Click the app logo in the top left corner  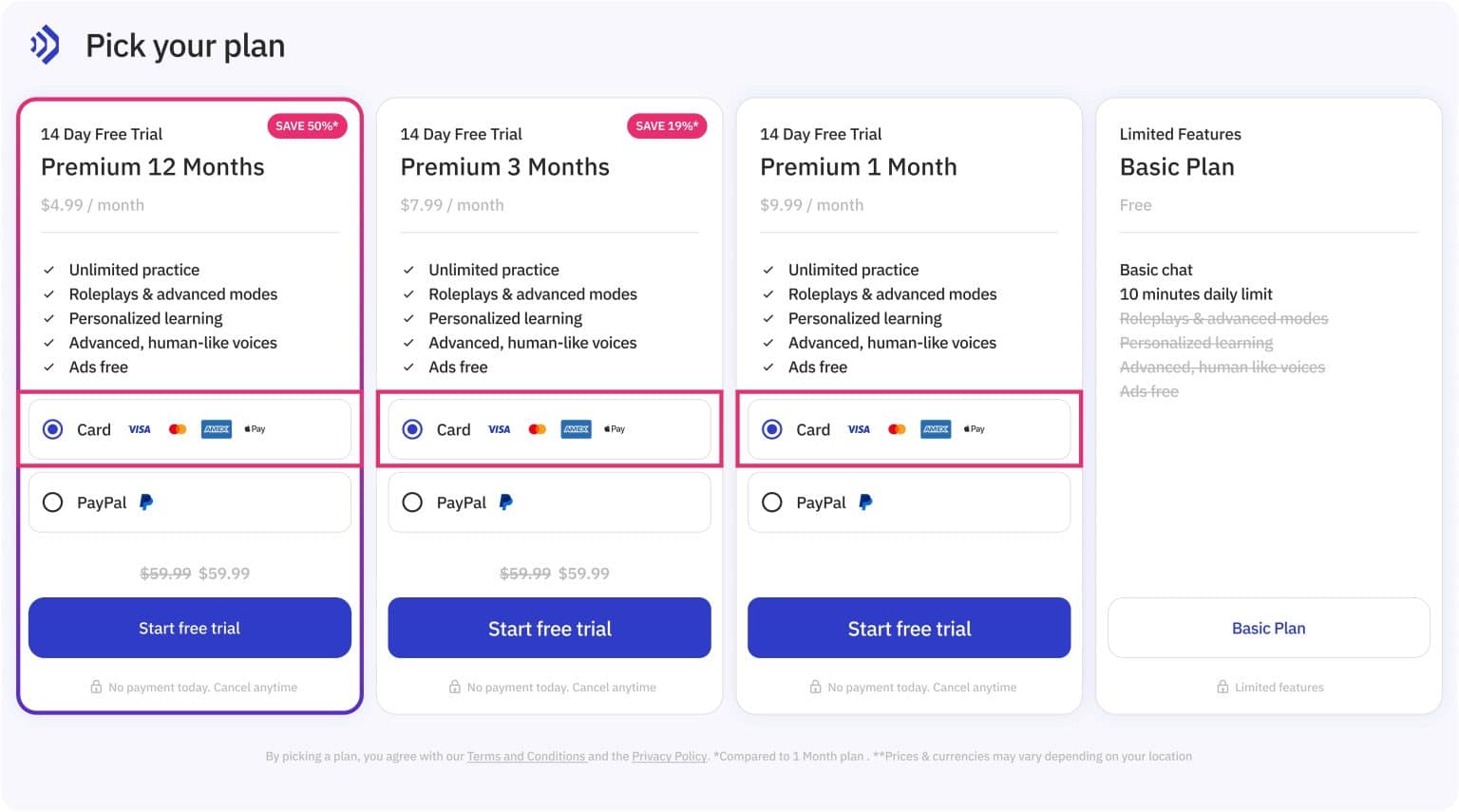(x=43, y=43)
